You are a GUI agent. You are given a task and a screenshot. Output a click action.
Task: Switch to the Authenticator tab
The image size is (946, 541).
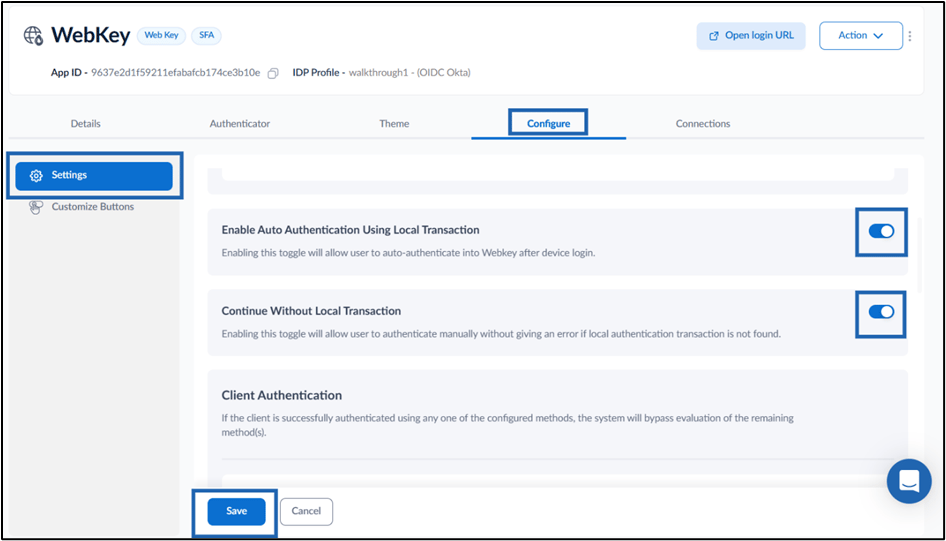[x=240, y=124]
